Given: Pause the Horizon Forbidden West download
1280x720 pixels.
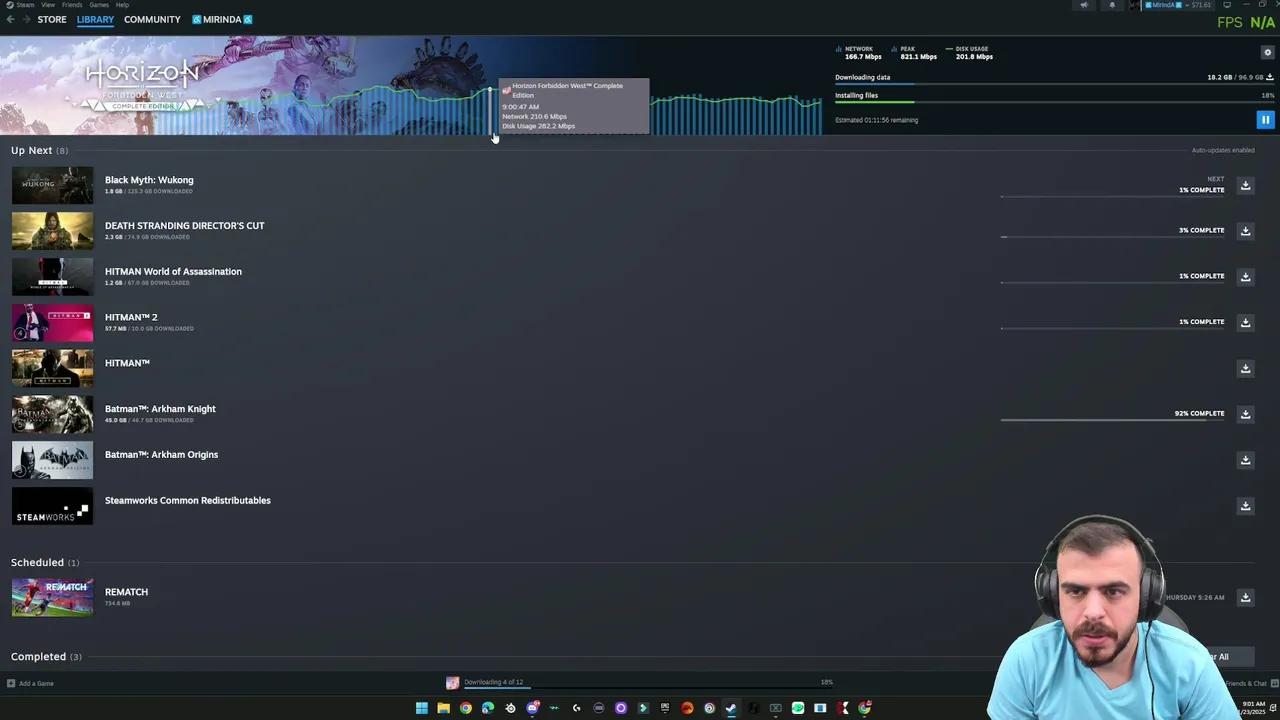Looking at the screenshot, I should pos(1265,120).
